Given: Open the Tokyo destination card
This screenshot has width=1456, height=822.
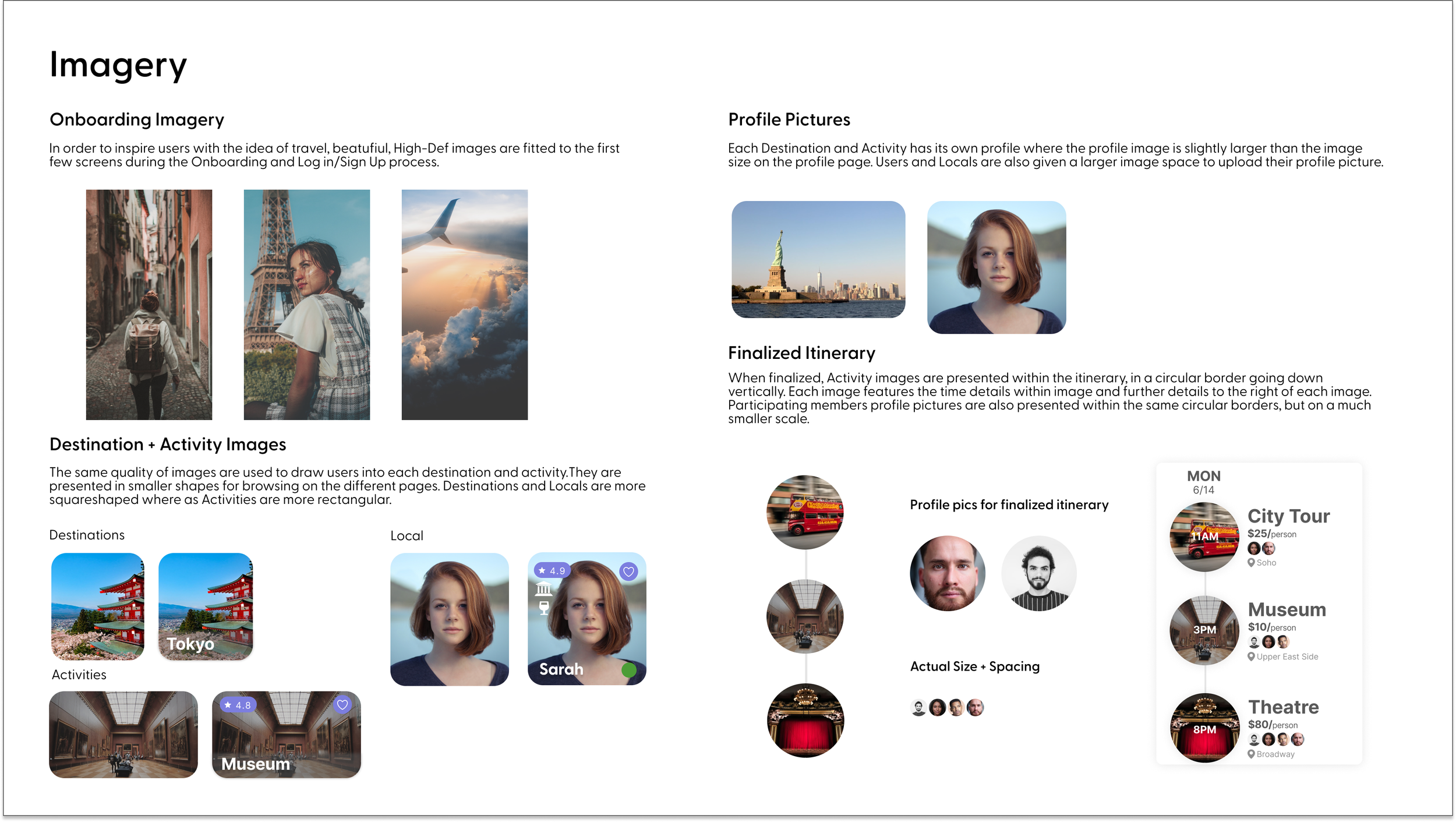Looking at the screenshot, I should point(206,606).
